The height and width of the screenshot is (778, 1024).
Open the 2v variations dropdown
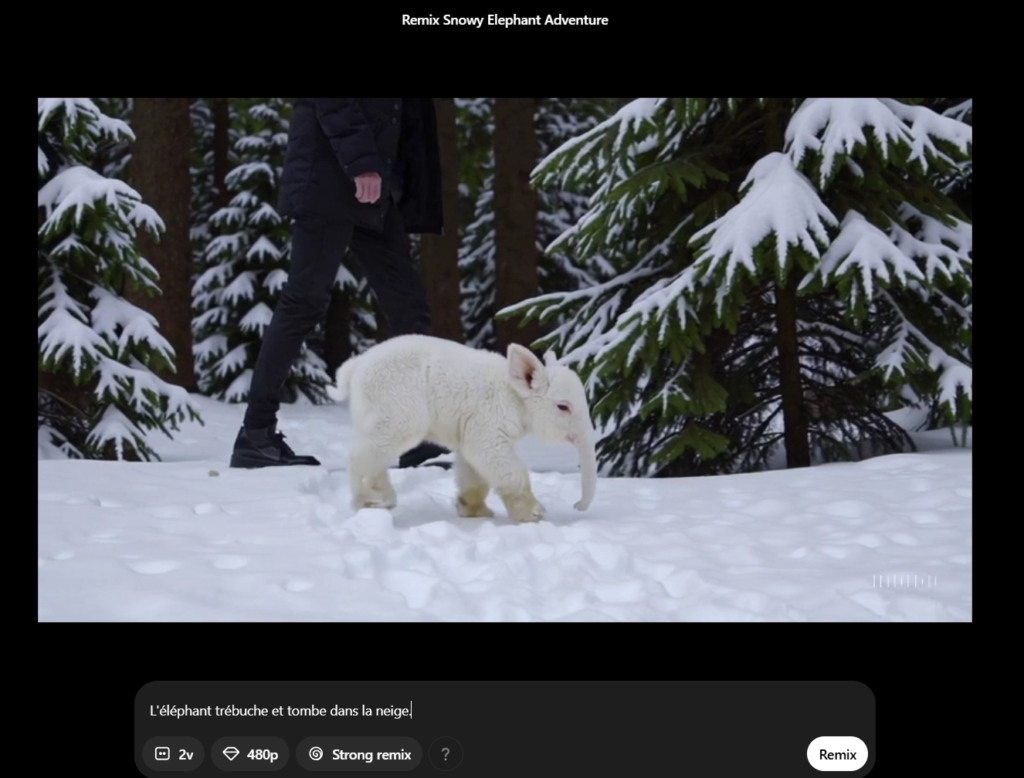pyautogui.click(x=173, y=754)
